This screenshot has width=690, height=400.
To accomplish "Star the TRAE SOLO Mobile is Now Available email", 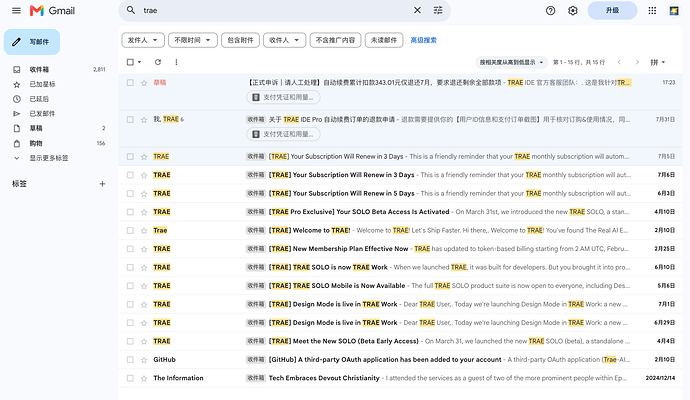I will [144, 286].
